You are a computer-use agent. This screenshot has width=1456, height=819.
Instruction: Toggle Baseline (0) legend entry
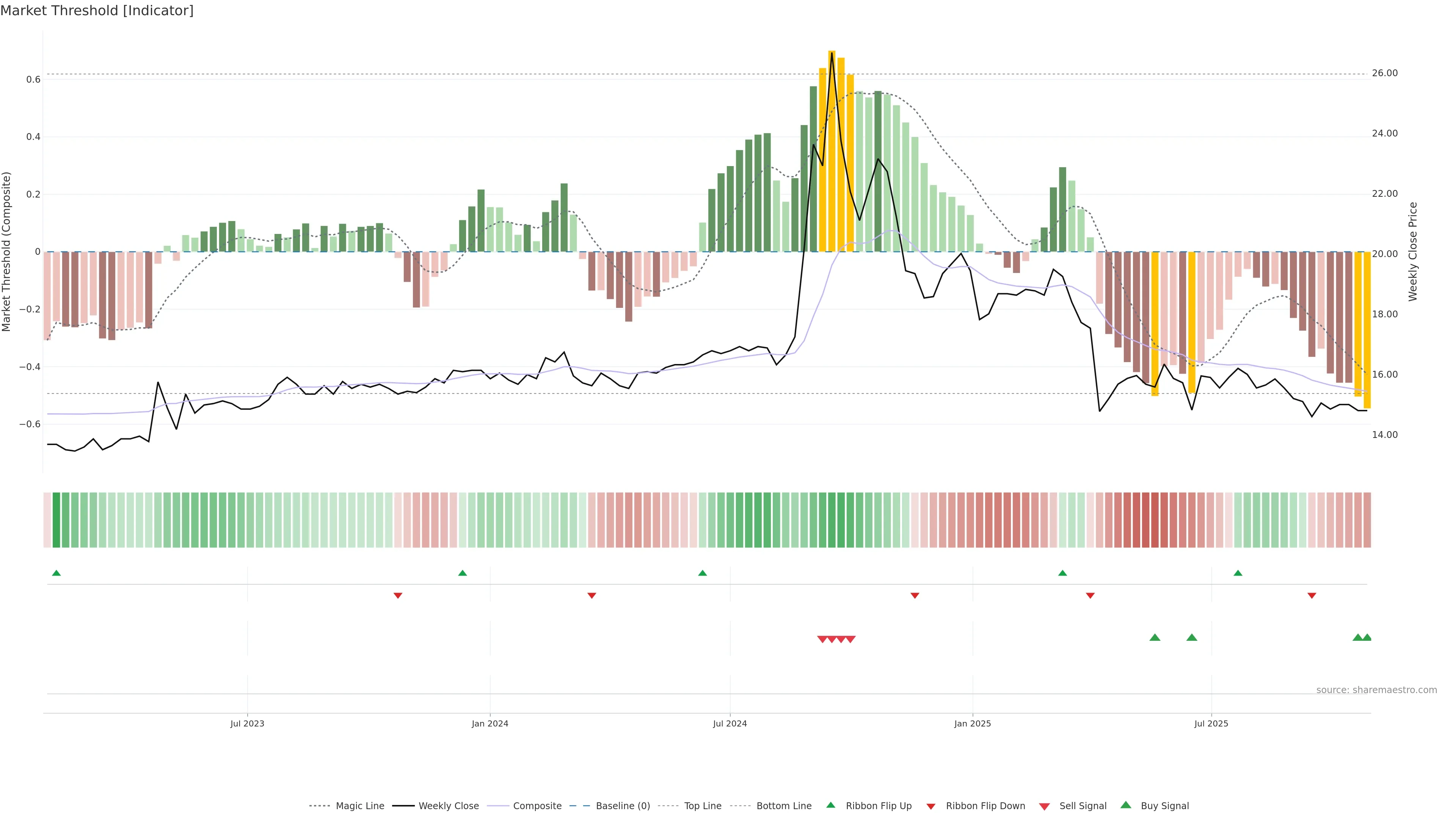623,806
